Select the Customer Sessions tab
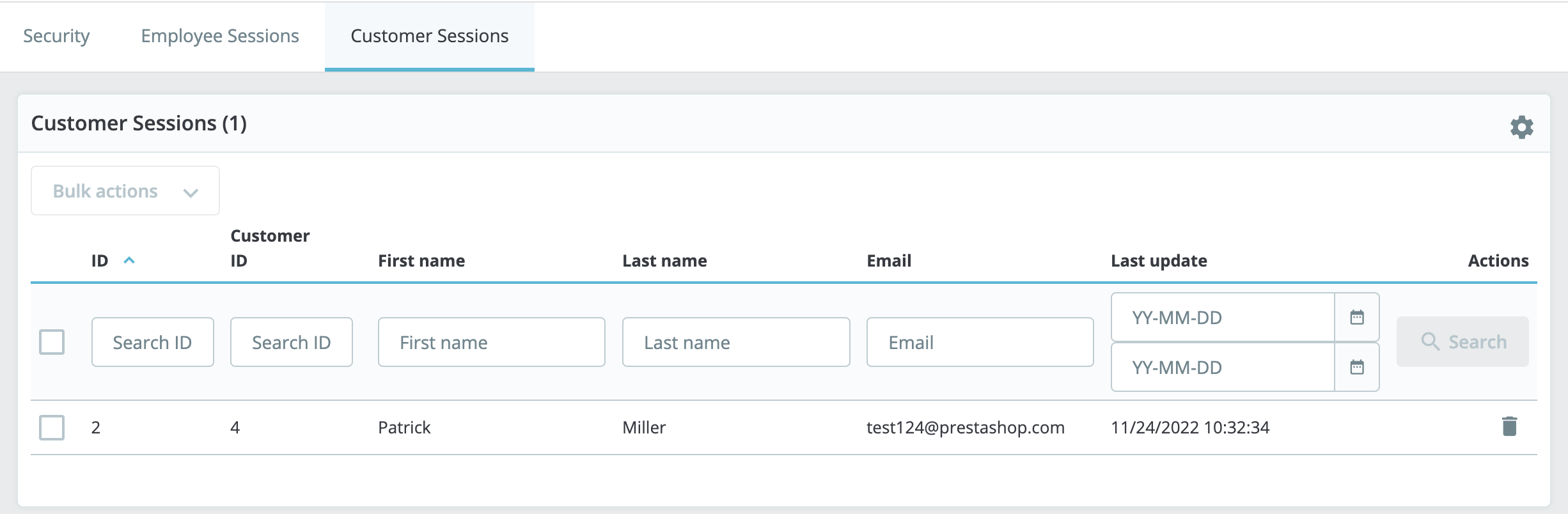The image size is (1568, 514). (x=429, y=36)
